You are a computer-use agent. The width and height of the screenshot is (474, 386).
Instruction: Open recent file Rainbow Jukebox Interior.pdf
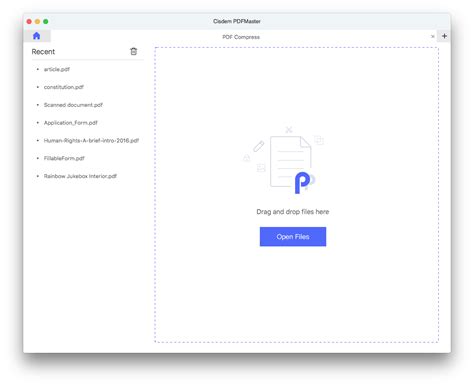(80, 176)
